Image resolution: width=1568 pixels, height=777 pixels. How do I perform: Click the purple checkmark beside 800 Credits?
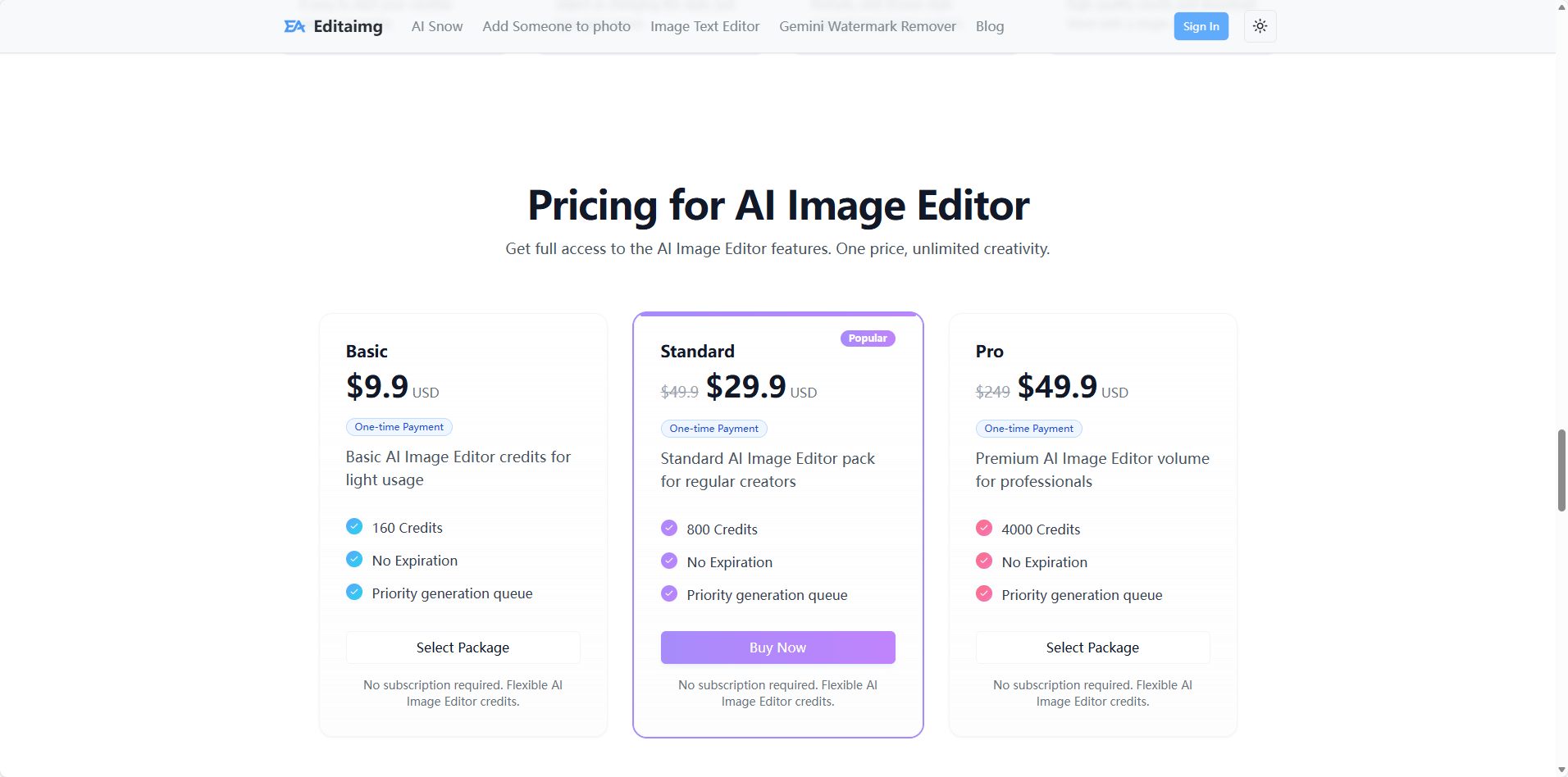click(x=669, y=528)
